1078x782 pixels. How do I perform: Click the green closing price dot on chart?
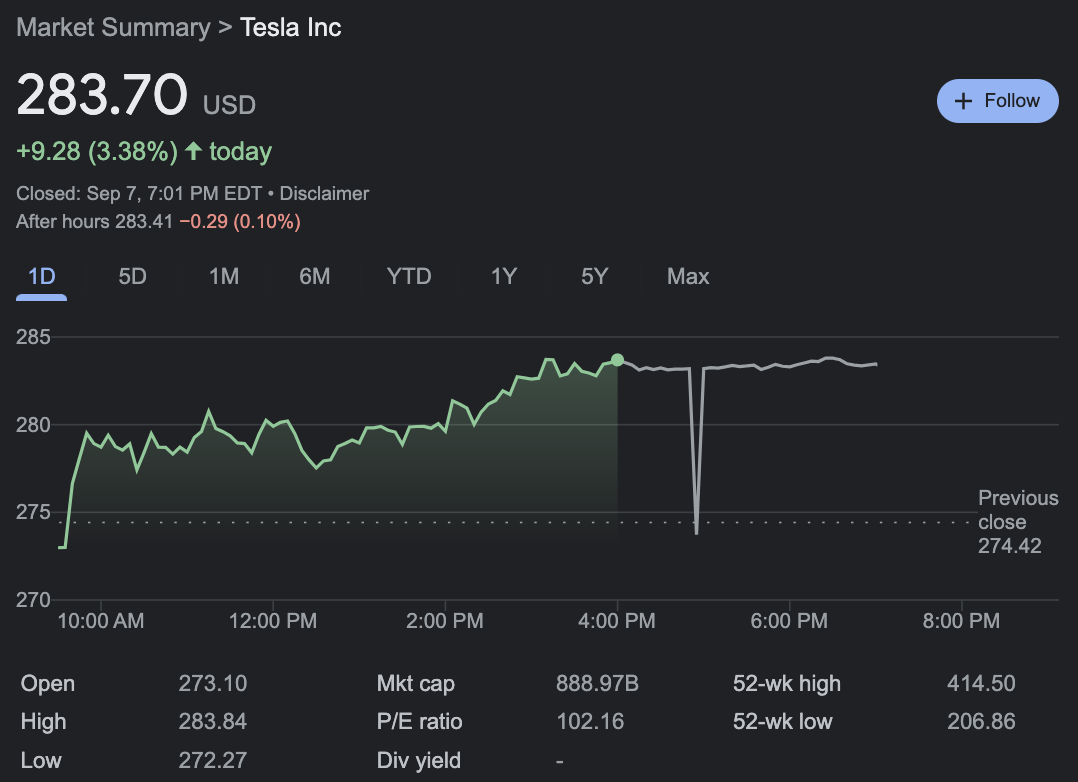click(x=617, y=360)
